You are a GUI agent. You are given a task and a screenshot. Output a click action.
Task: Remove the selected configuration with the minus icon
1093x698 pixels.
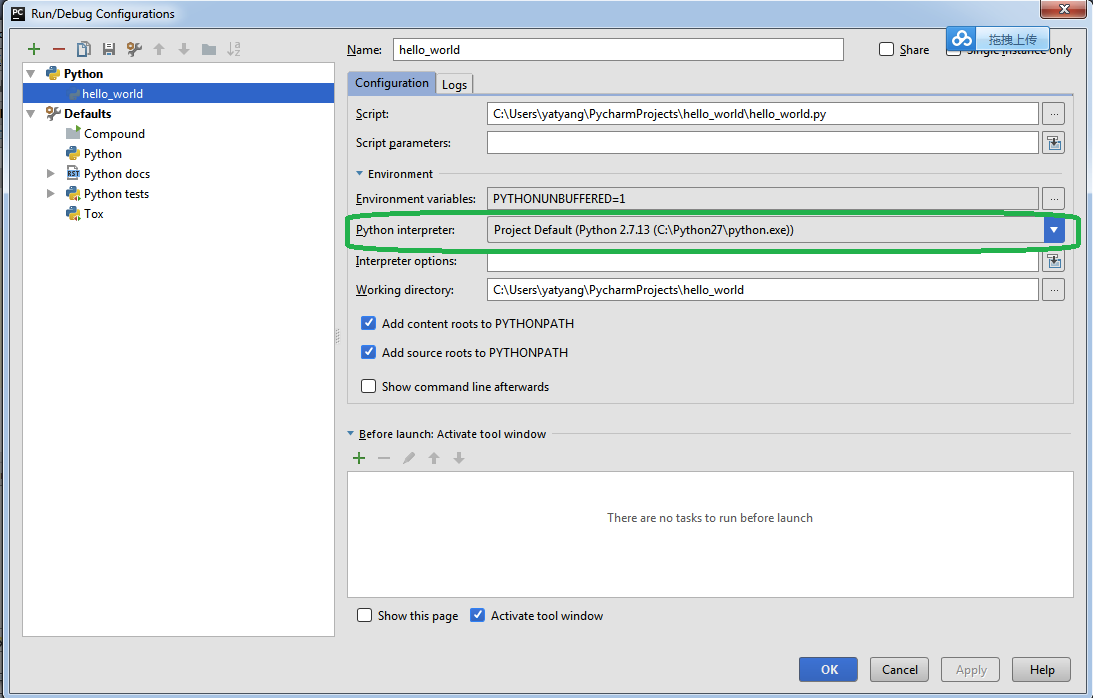(59, 49)
